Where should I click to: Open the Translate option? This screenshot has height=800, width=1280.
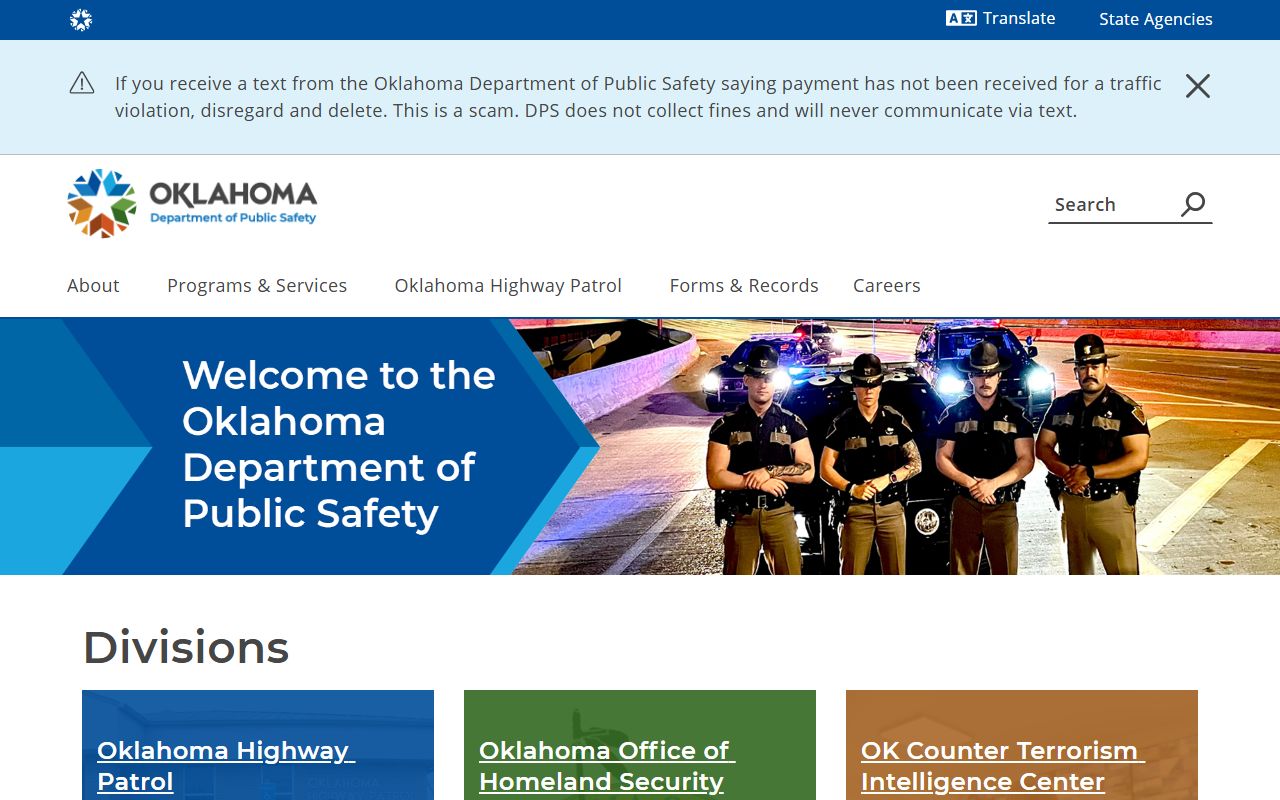point(1001,18)
